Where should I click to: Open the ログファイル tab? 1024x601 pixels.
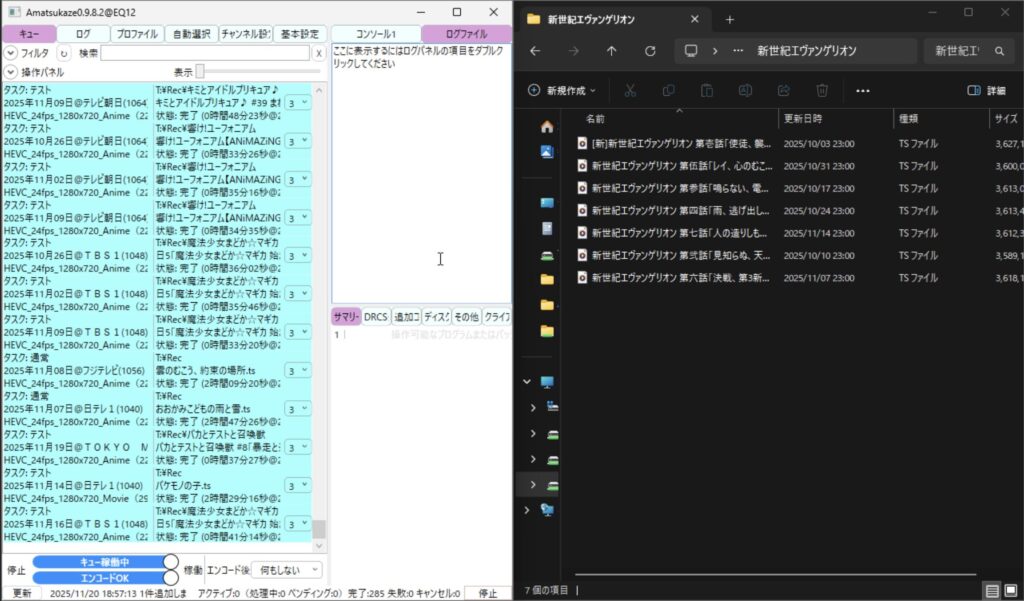[x=466, y=34]
